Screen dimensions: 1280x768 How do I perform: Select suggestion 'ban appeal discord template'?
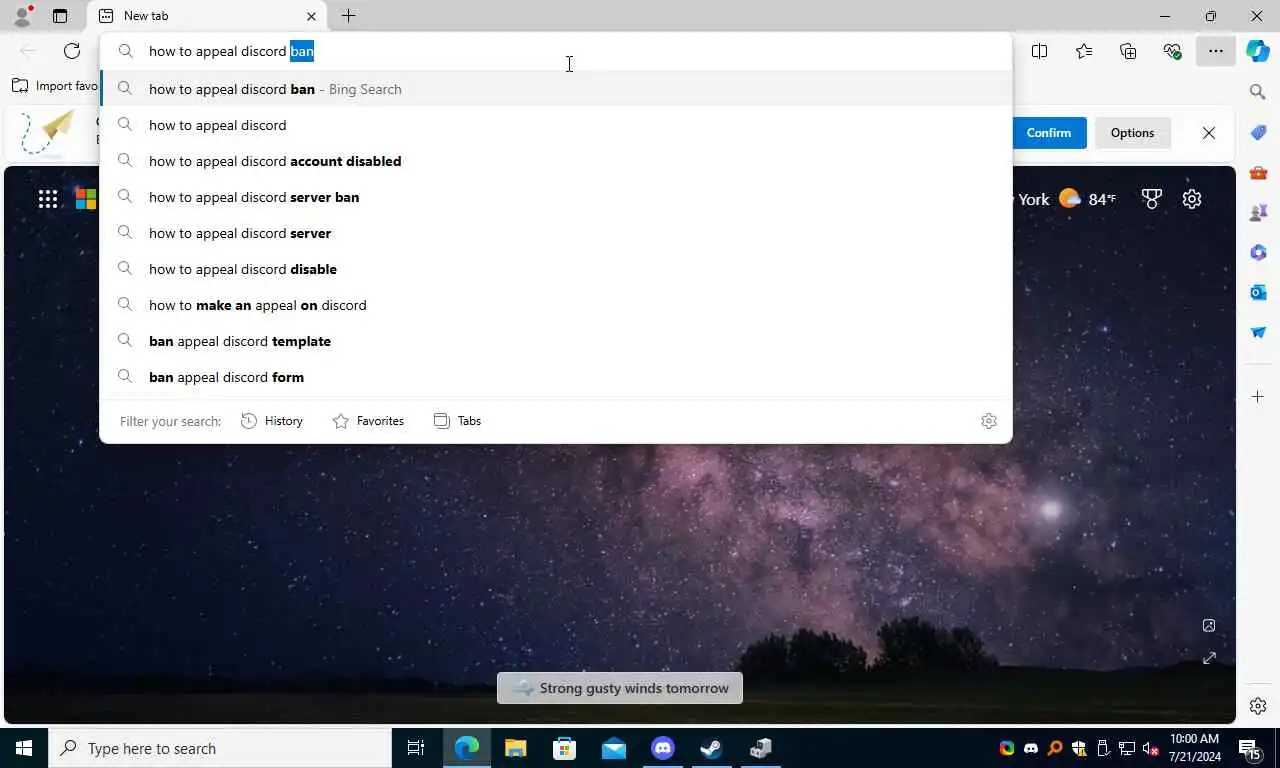tap(556, 341)
